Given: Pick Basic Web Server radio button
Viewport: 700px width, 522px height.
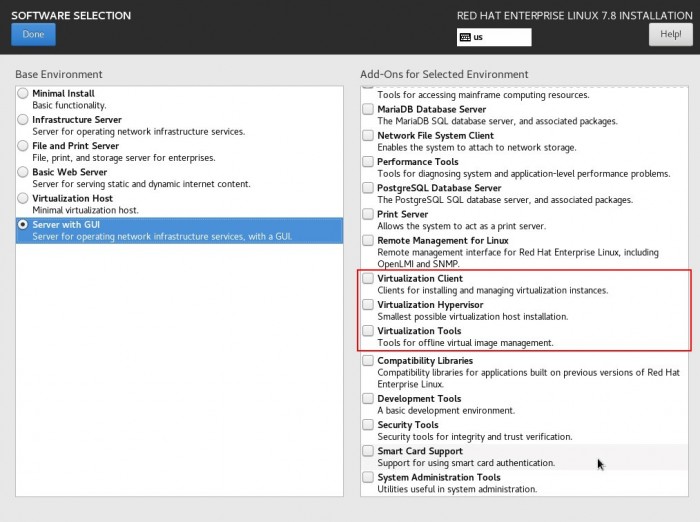Looking at the screenshot, I should (23, 172).
